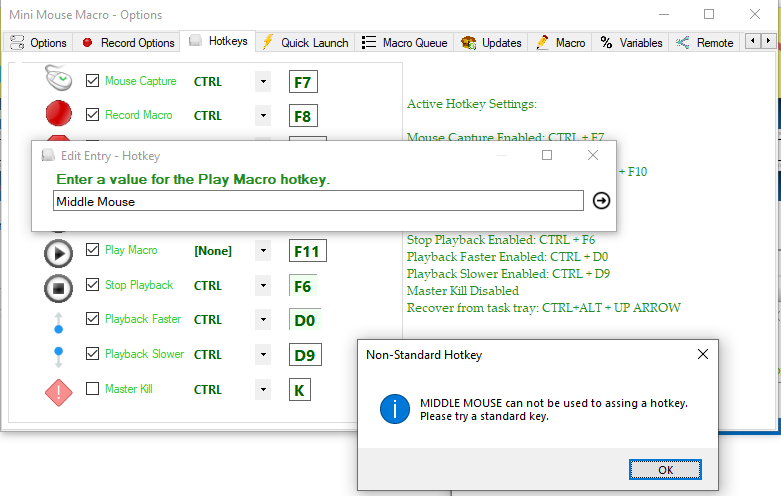Switch to the Record Options tab
The width and height of the screenshot is (781, 496).
(x=129, y=43)
